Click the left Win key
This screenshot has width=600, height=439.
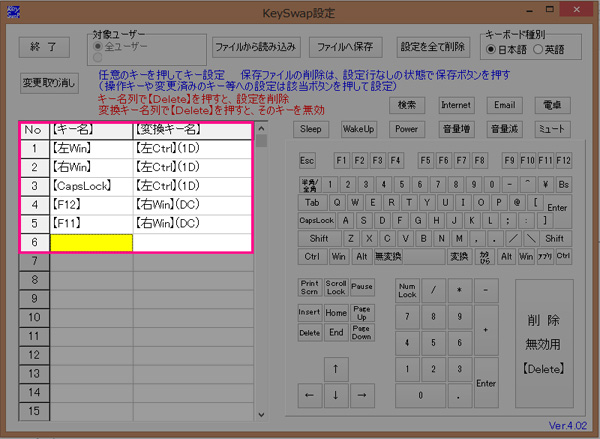[339, 256]
